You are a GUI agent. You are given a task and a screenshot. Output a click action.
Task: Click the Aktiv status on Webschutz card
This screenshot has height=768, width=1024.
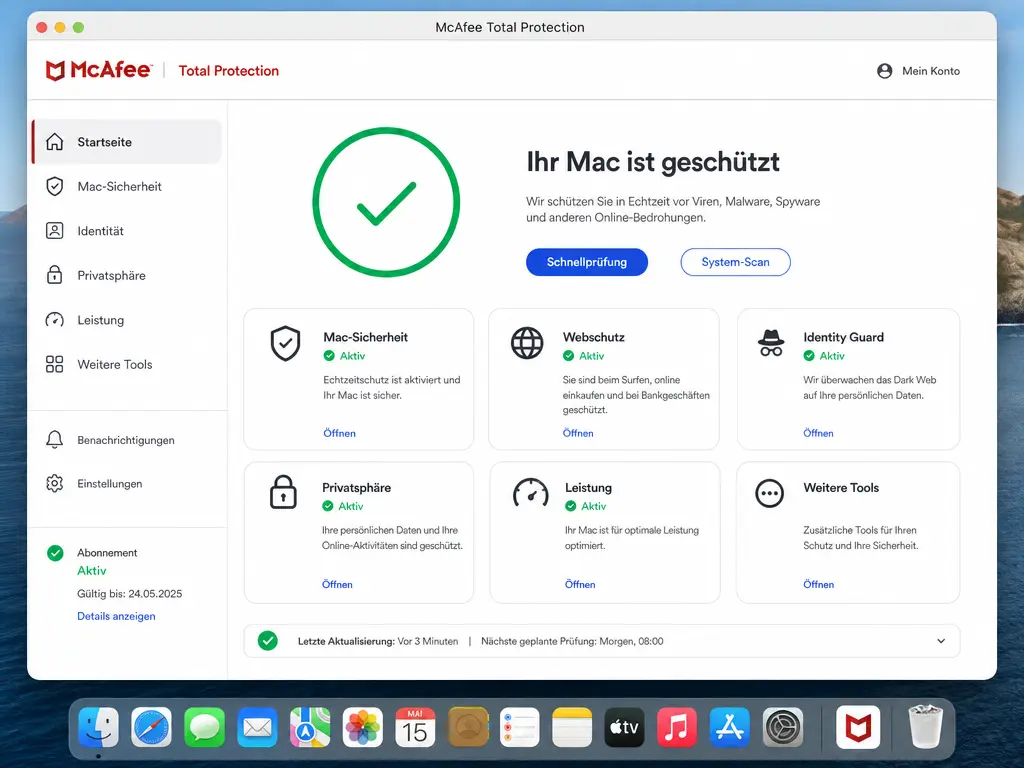click(x=584, y=356)
